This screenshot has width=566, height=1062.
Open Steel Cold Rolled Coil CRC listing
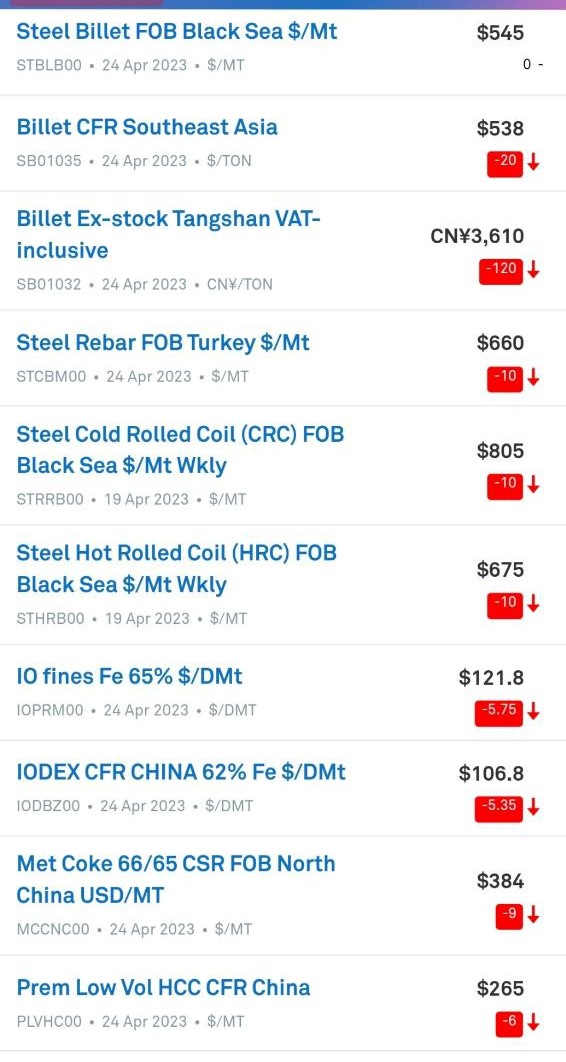click(x=180, y=449)
